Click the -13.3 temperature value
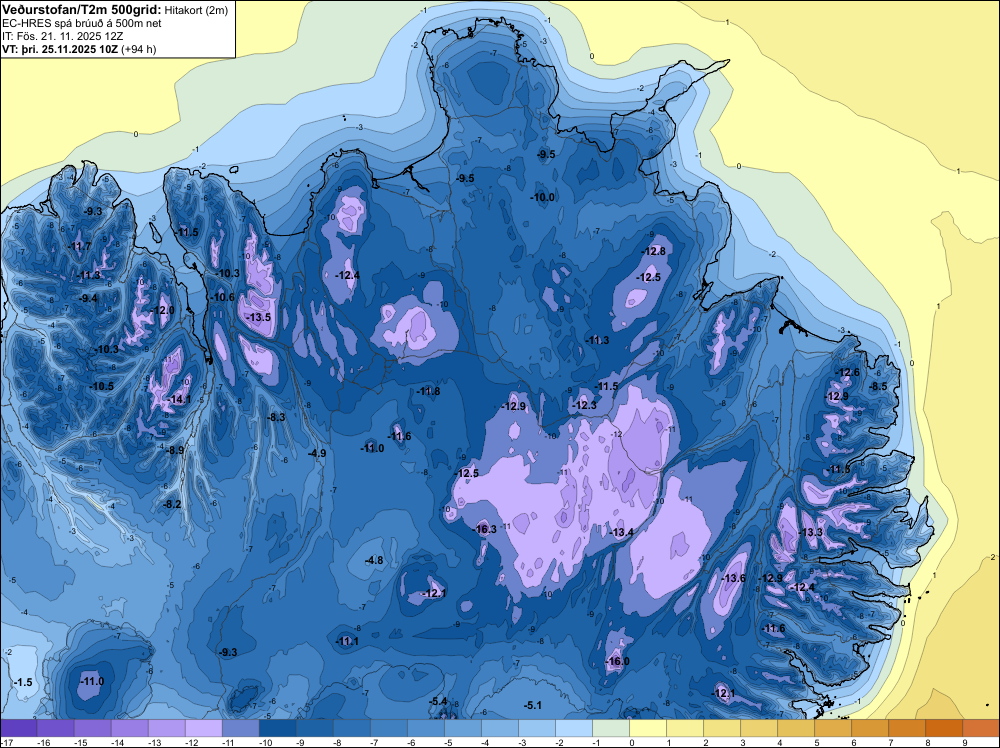 pyautogui.click(x=811, y=532)
